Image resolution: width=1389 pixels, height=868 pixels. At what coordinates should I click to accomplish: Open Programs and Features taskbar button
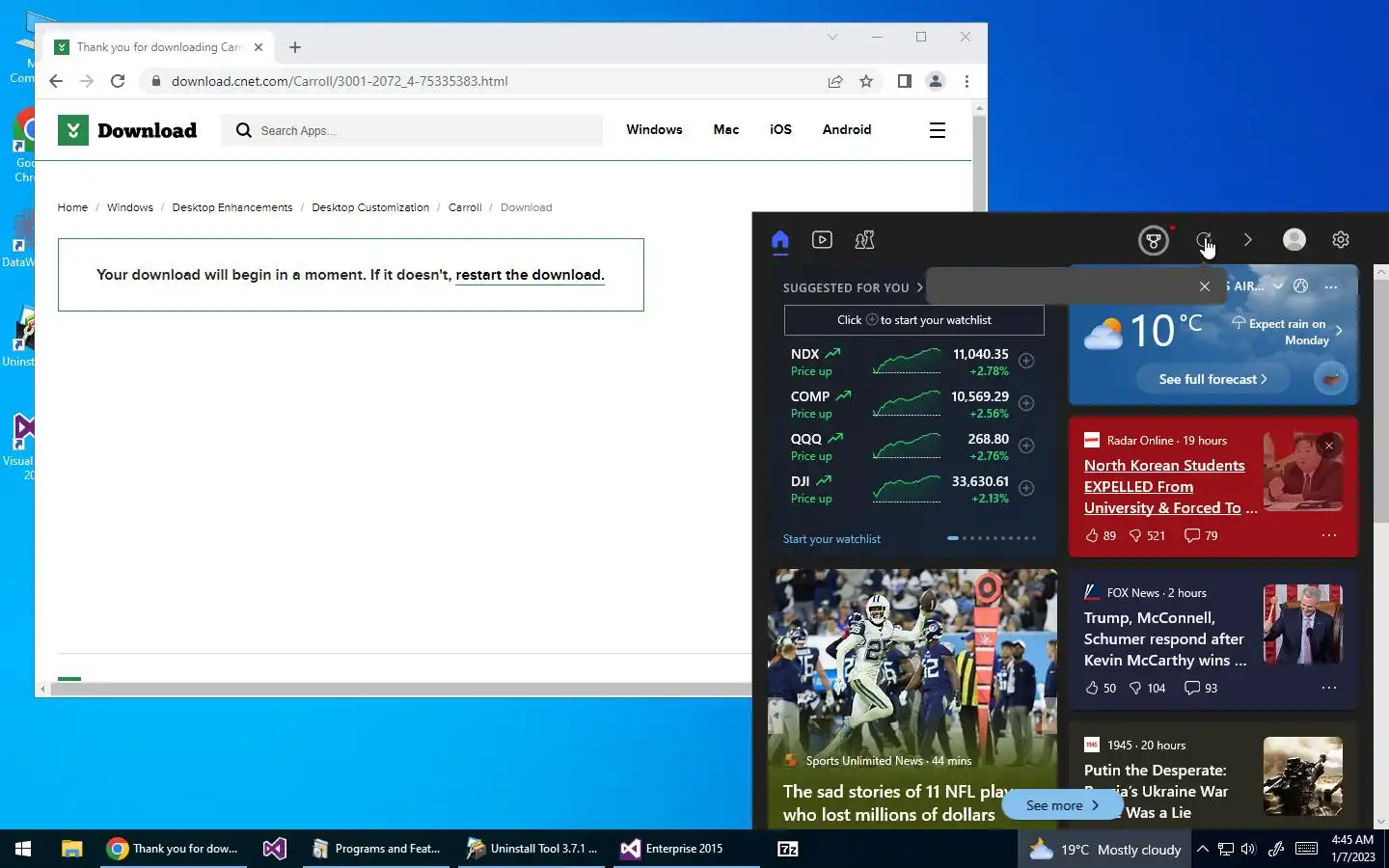[x=377, y=849]
